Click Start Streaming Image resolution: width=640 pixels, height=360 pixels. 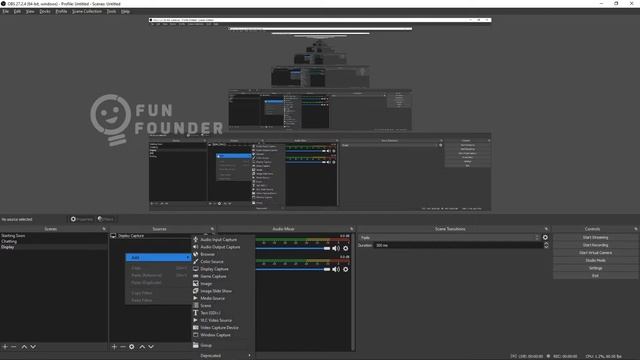596,237
